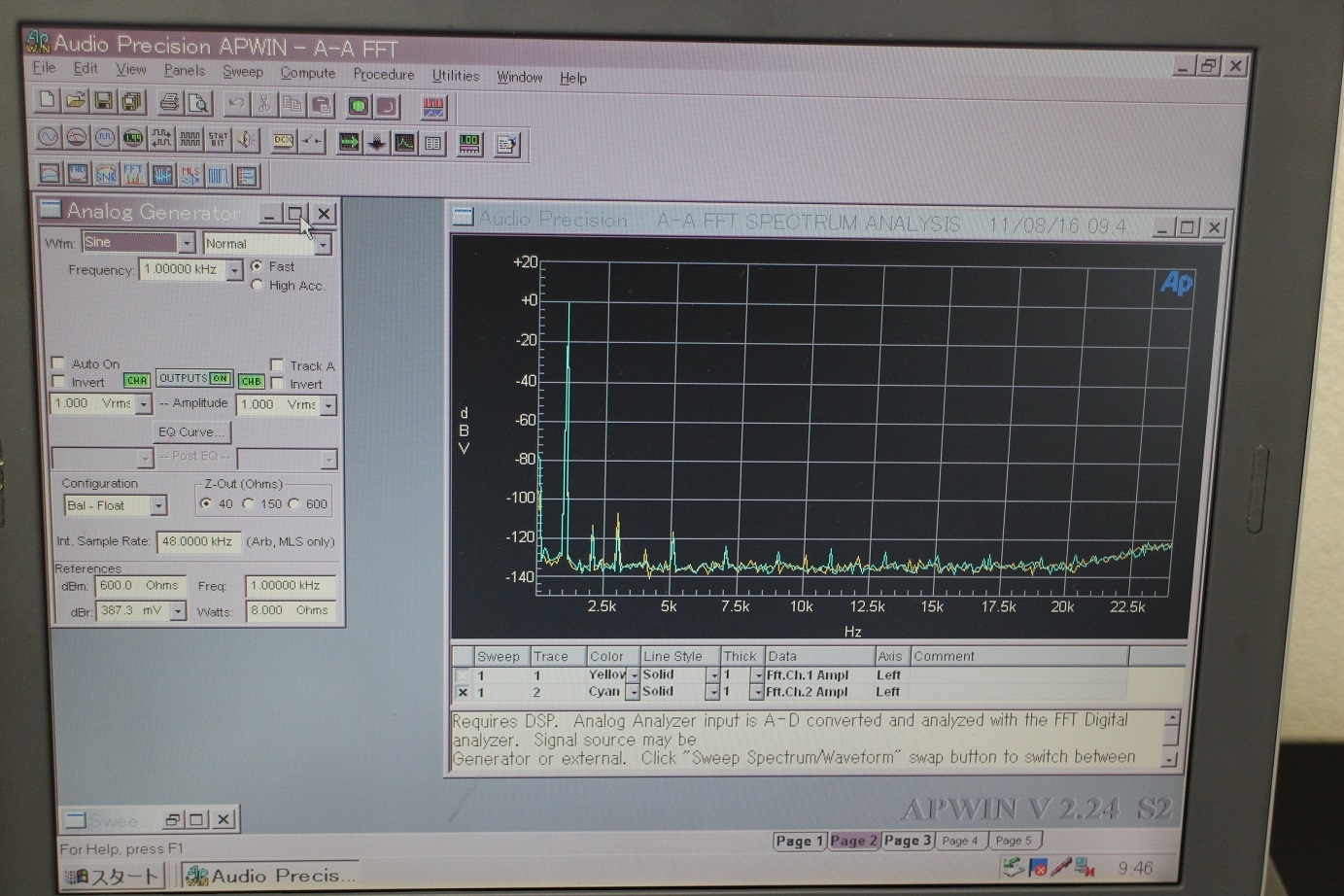Open the Utilities menu
1344x896 pixels.
(x=456, y=76)
